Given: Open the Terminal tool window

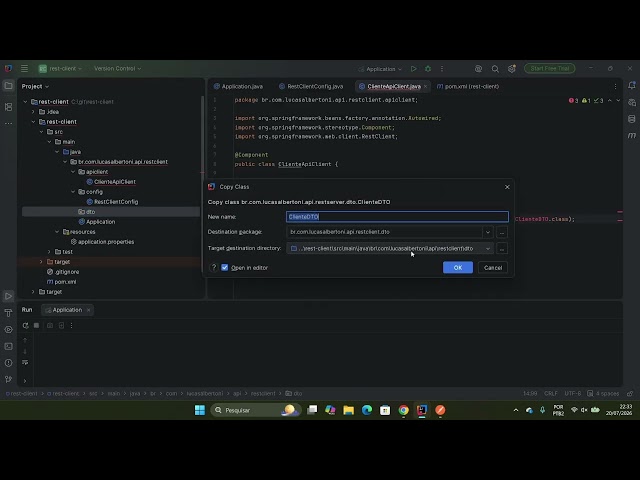Looking at the screenshot, I should pyautogui.click(x=8, y=346).
